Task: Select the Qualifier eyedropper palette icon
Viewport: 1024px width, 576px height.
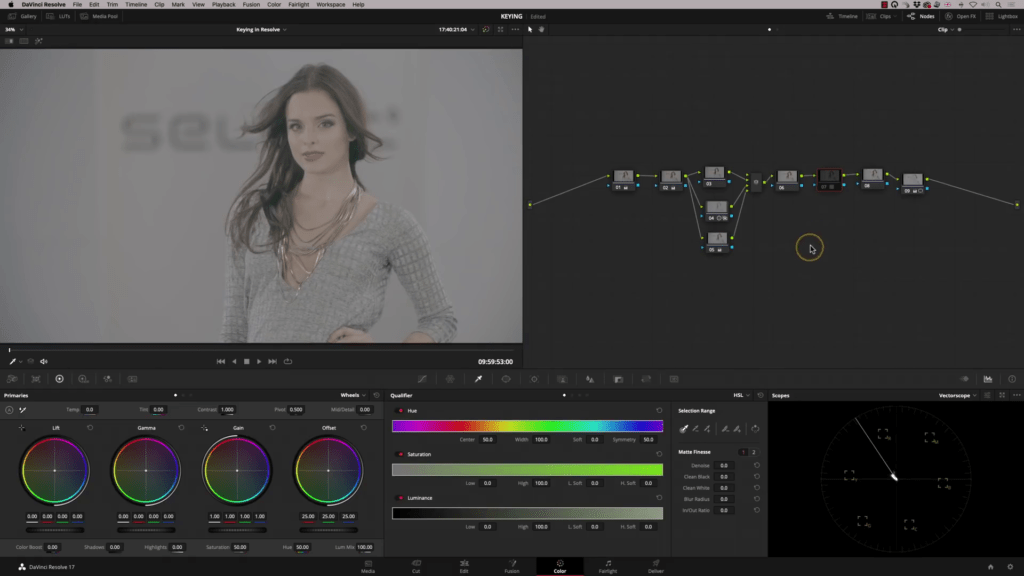Action: click(478, 379)
